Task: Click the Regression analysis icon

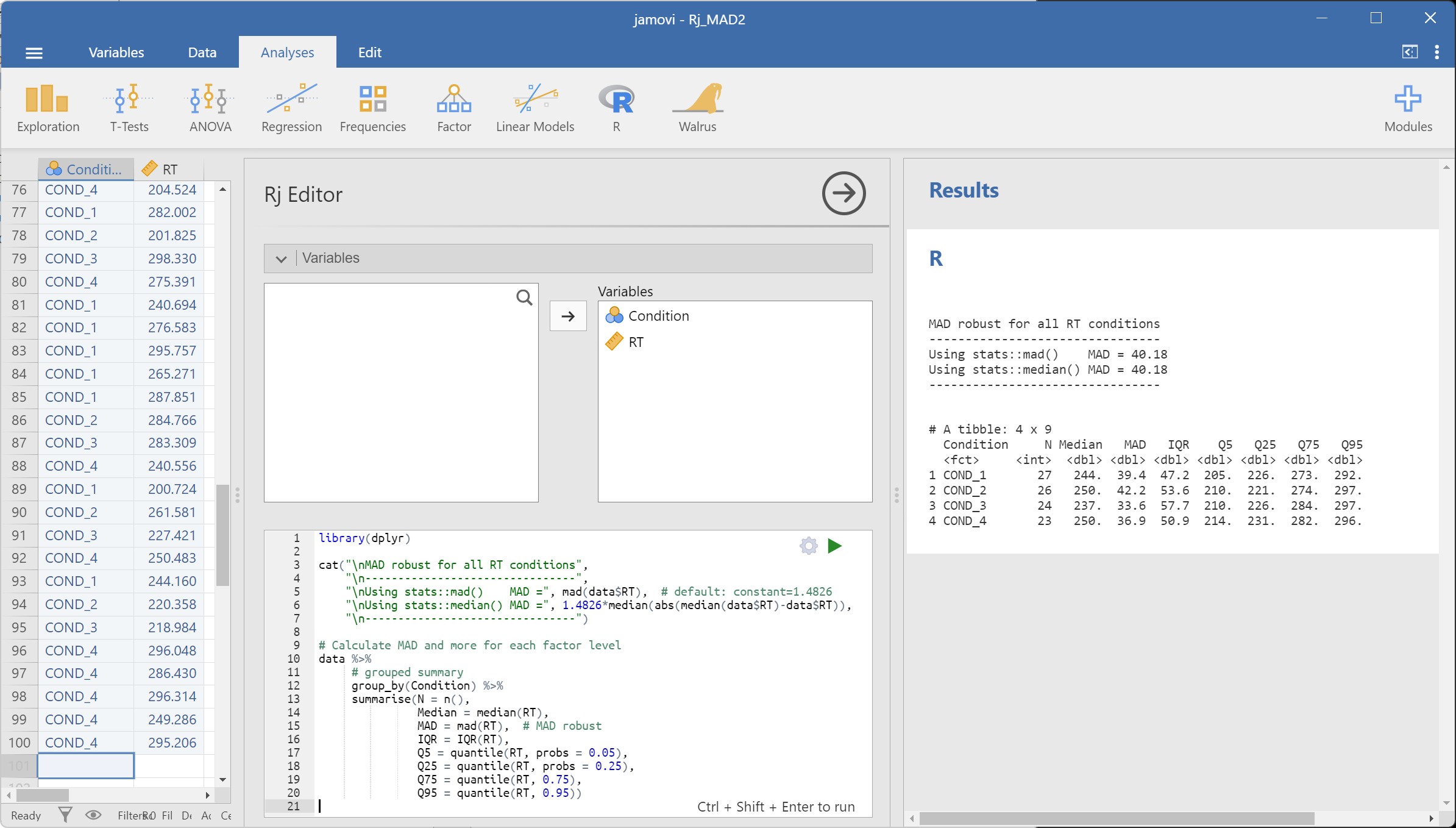Action: point(291,108)
